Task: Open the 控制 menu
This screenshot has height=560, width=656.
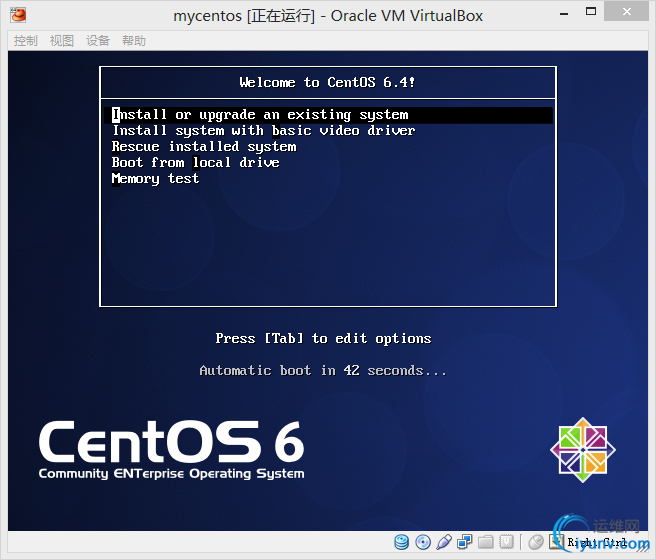Action: (26, 41)
